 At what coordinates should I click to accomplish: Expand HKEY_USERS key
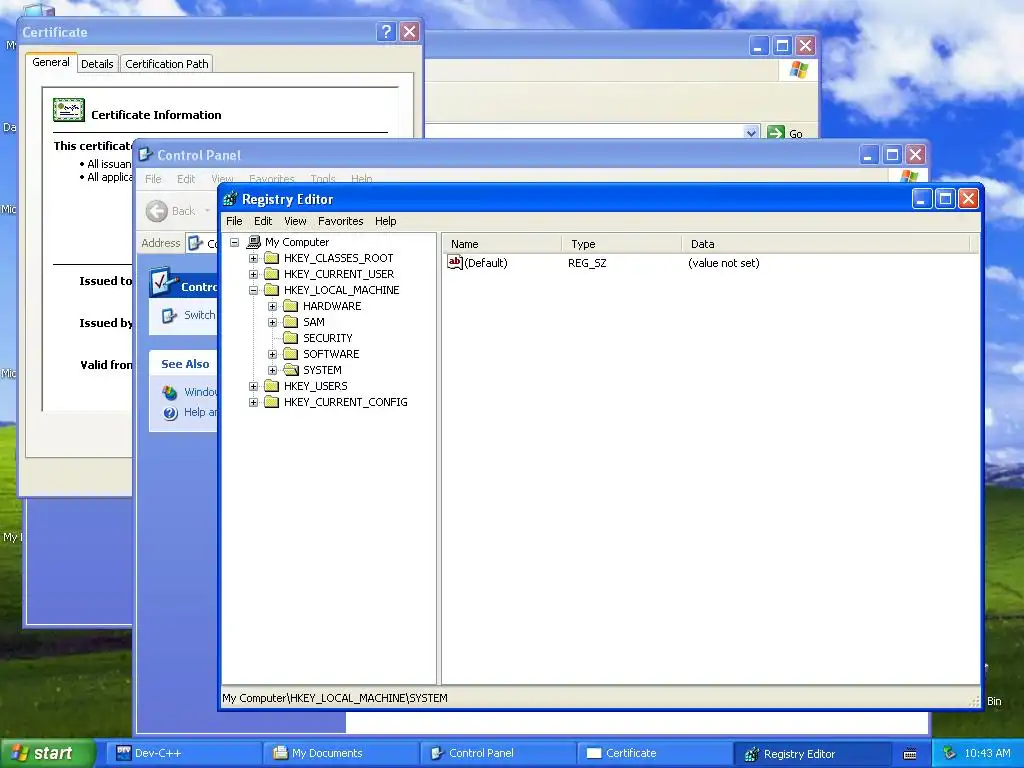coord(253,387)
